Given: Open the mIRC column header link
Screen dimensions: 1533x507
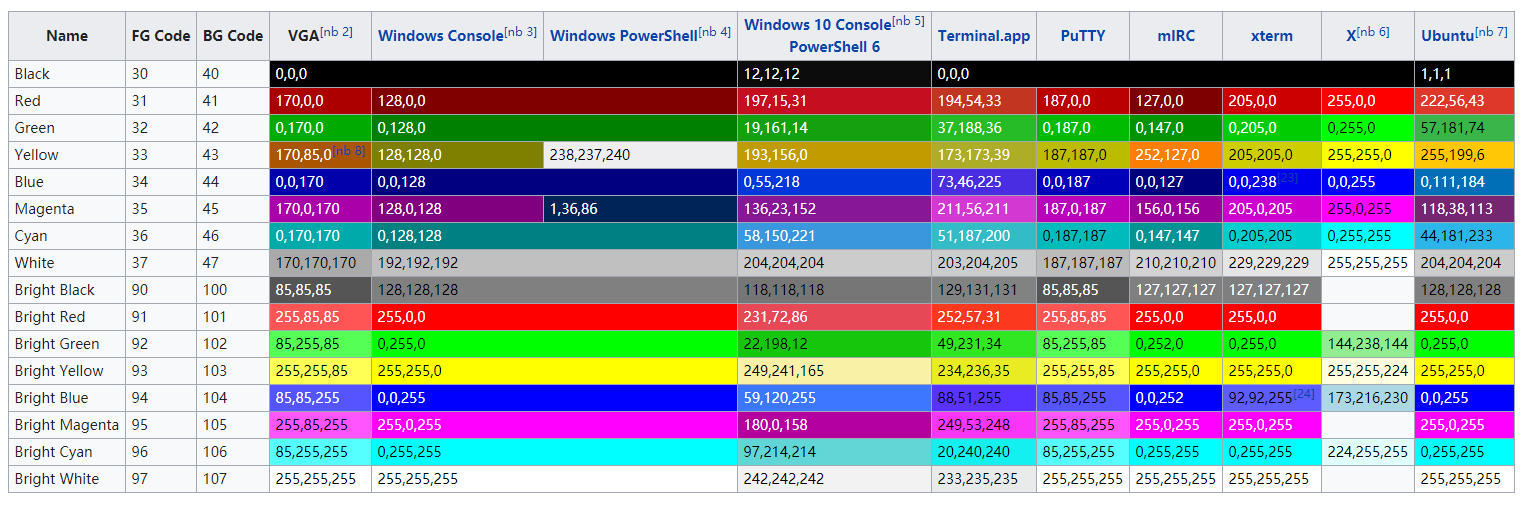Looking at the screenshot, I should 1176,36.
